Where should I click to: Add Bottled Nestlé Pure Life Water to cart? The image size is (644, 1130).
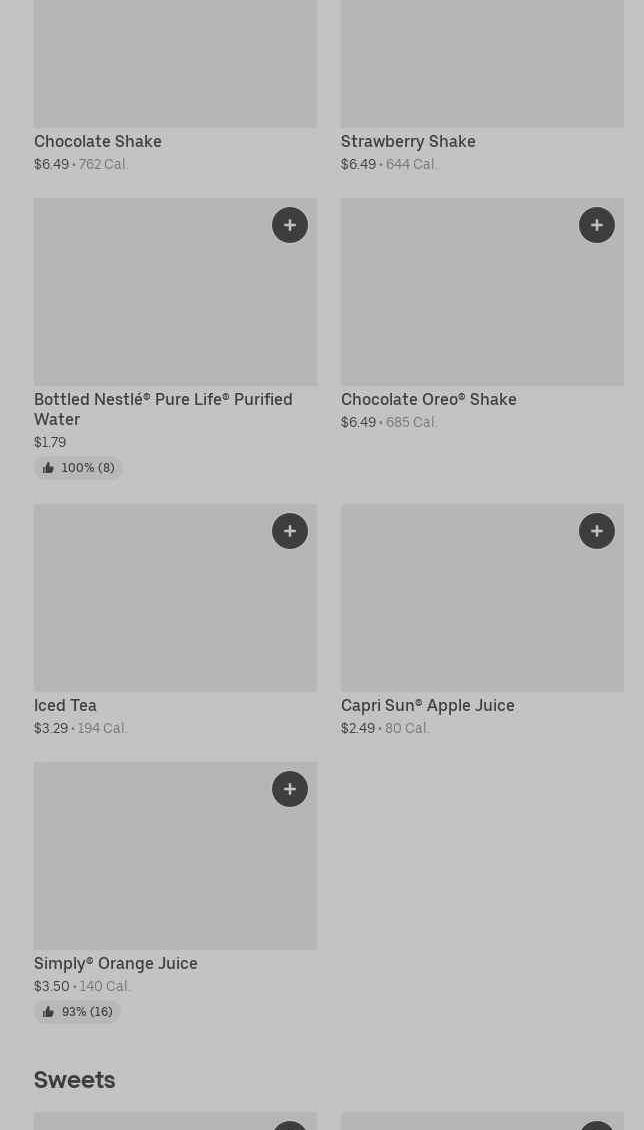point(290,225)
